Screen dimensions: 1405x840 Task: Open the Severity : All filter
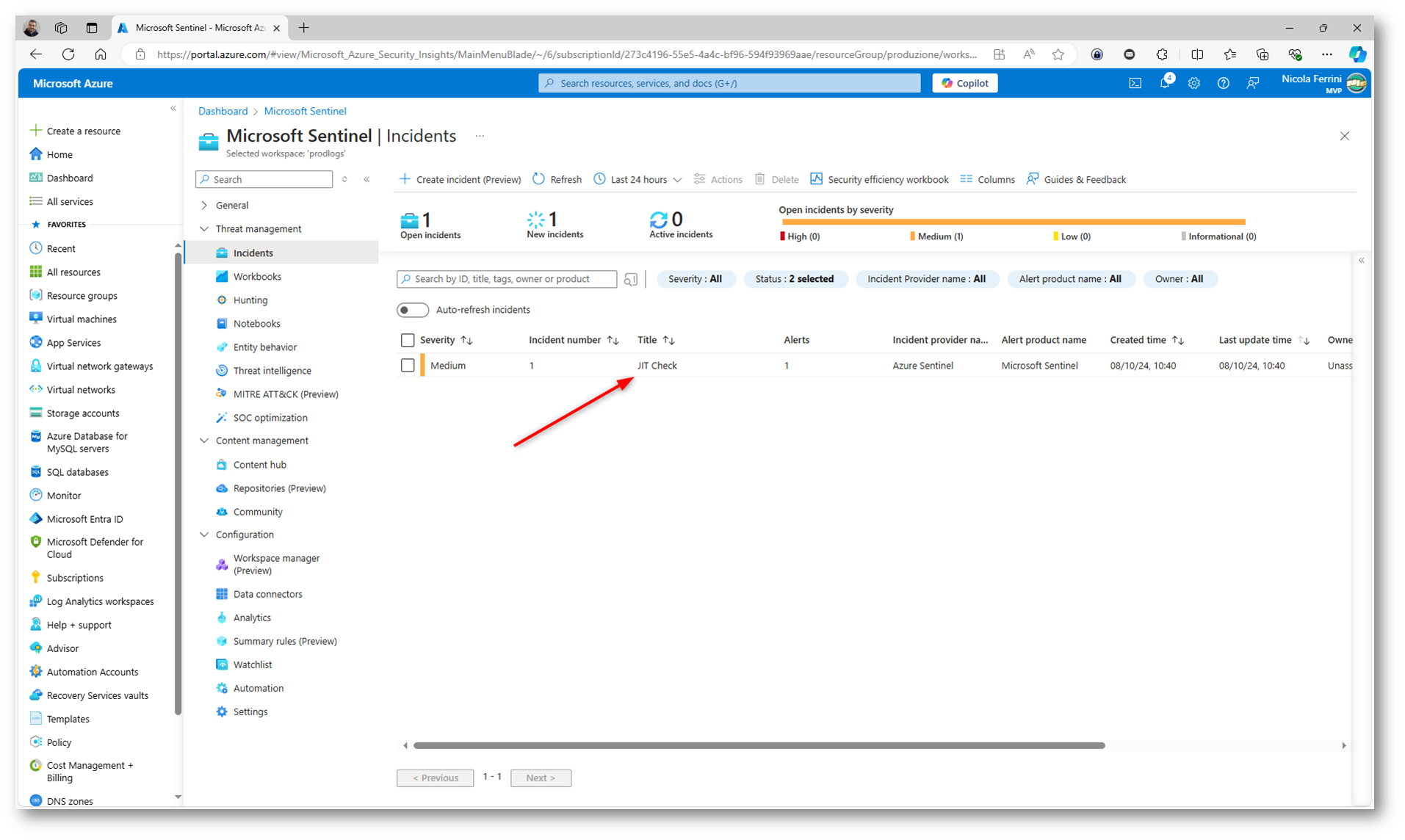pos(695,279)
